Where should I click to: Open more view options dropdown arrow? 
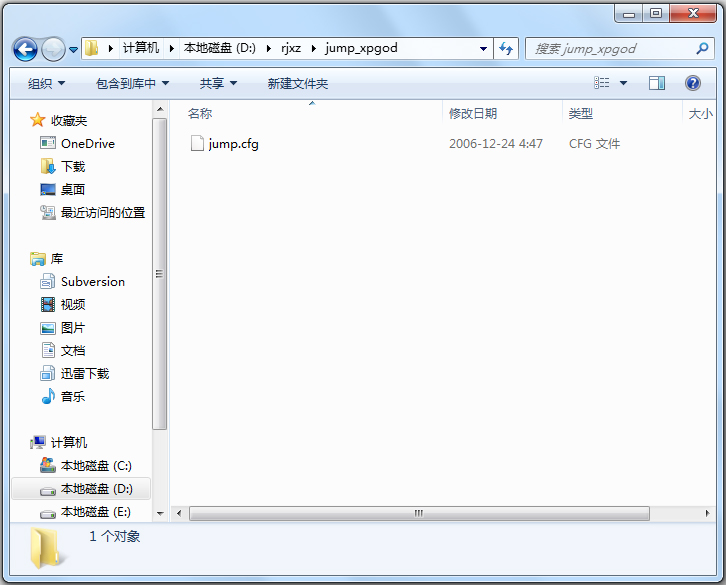[x=623, y=83]
